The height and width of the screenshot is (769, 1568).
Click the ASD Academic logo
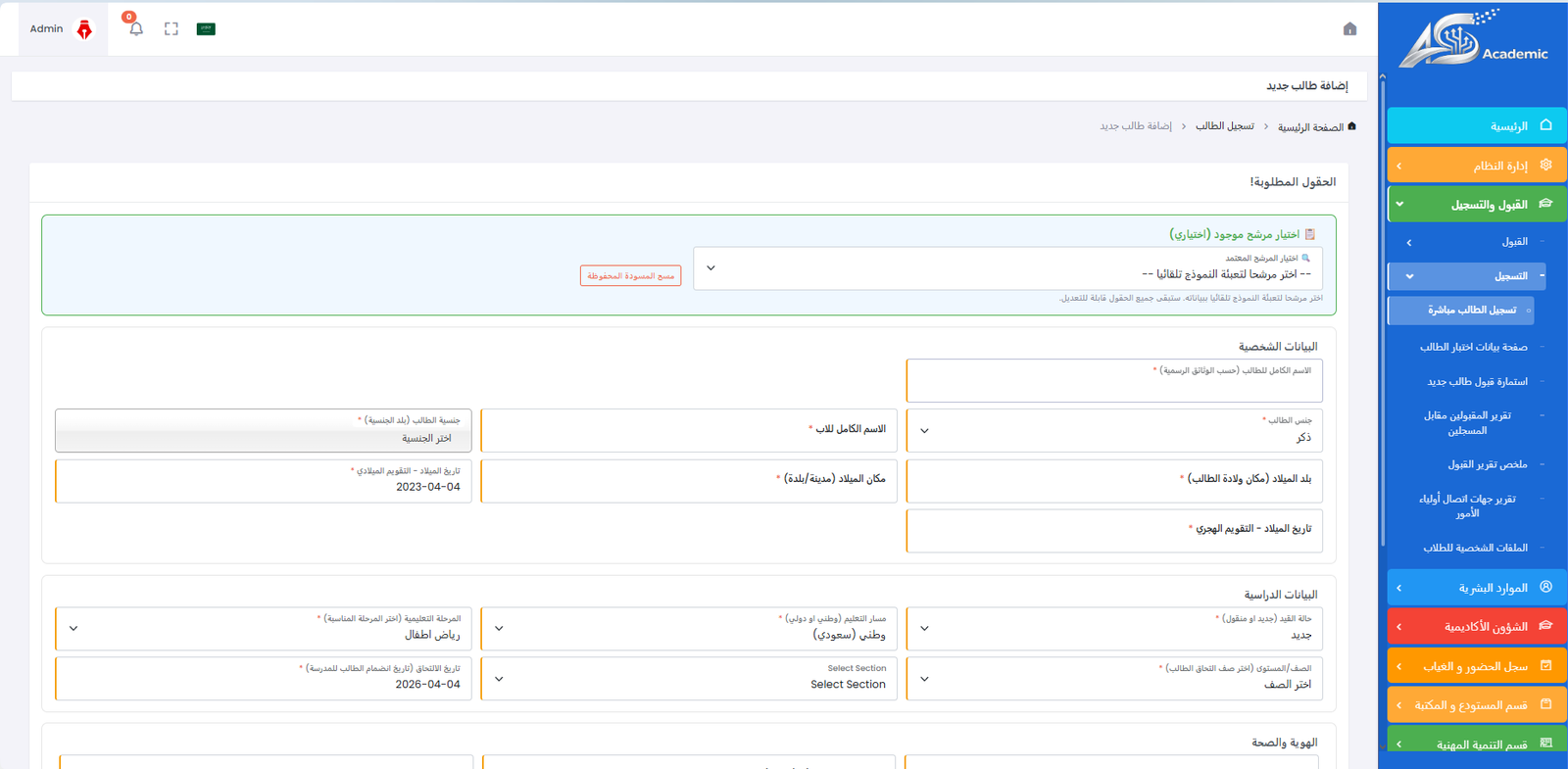pos(1473,41)
